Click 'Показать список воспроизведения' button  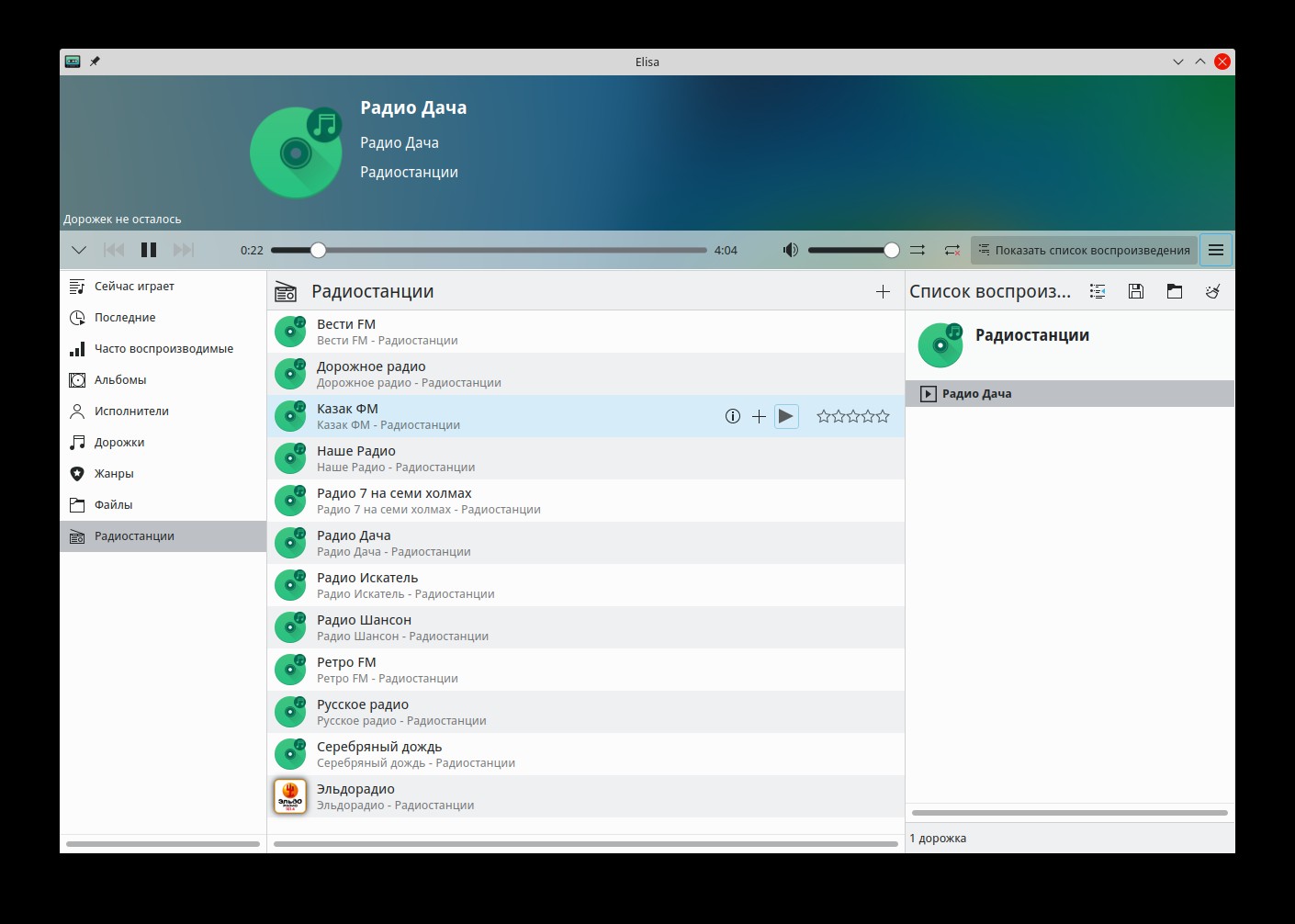(1084, 250)
